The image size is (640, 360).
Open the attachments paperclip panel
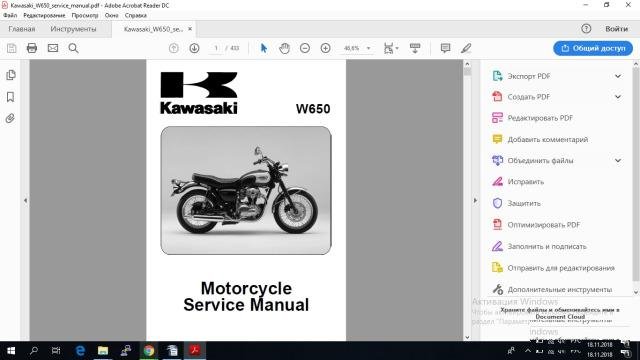[x=10, y=118]
